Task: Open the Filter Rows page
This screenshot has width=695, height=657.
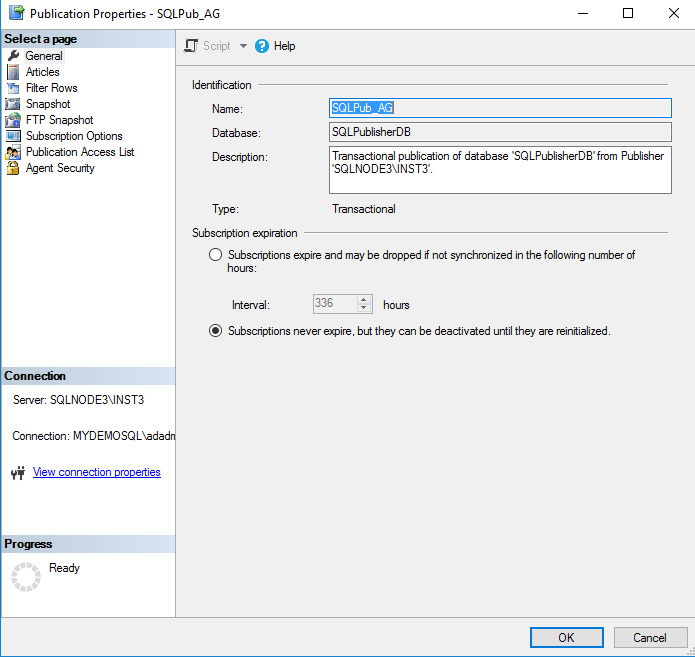Action: [52, 88]
